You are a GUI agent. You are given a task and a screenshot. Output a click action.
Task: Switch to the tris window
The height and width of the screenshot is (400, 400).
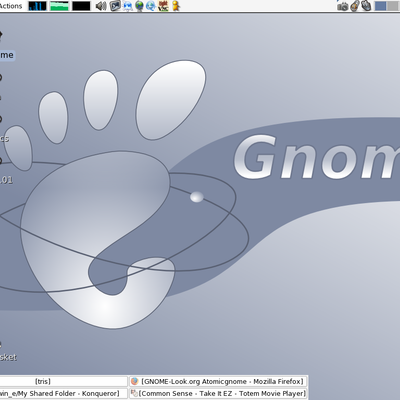[x=63, y=381]
